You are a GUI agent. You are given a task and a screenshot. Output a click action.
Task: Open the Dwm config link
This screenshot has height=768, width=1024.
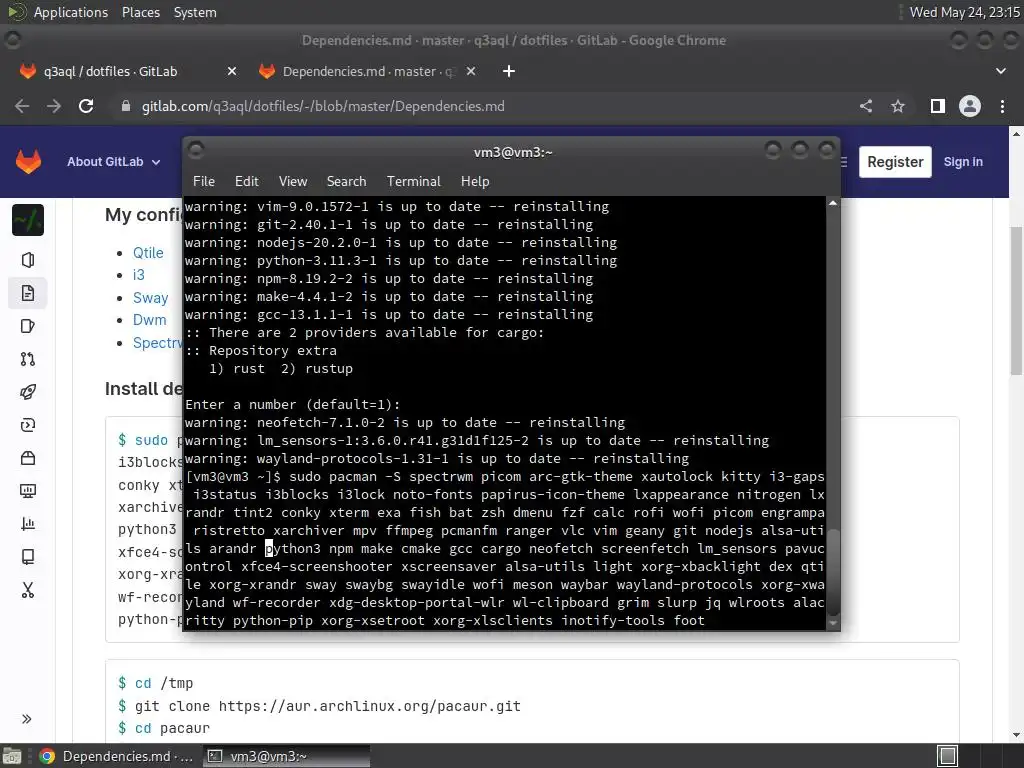(x=150, y=320)
